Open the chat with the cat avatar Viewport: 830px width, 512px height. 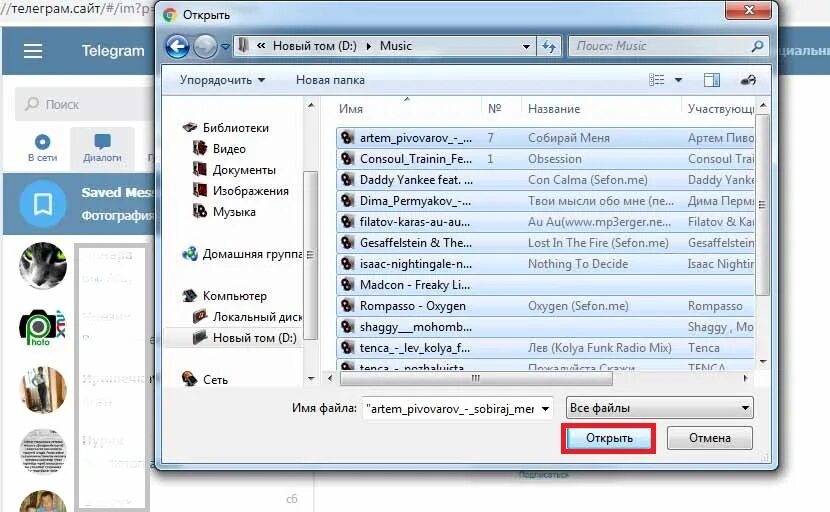click(43, 265)
